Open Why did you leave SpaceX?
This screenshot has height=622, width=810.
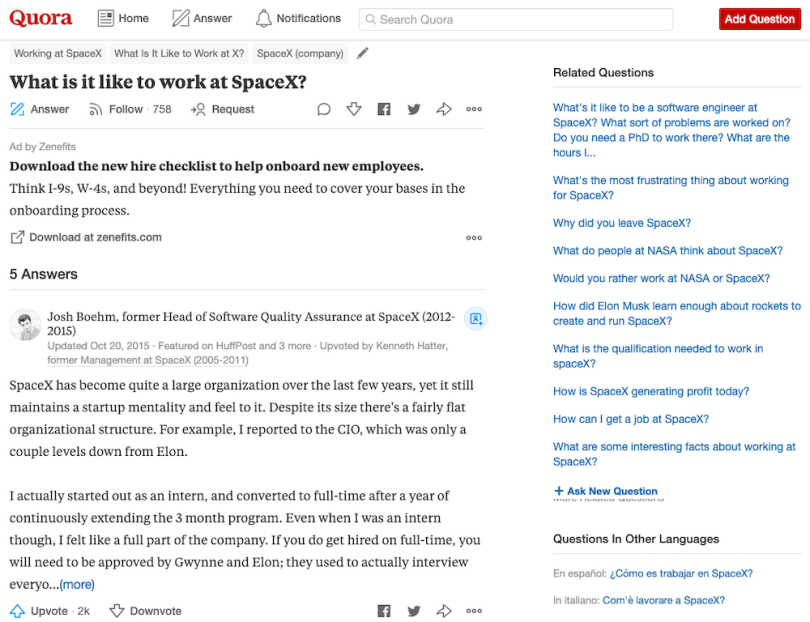621,223
